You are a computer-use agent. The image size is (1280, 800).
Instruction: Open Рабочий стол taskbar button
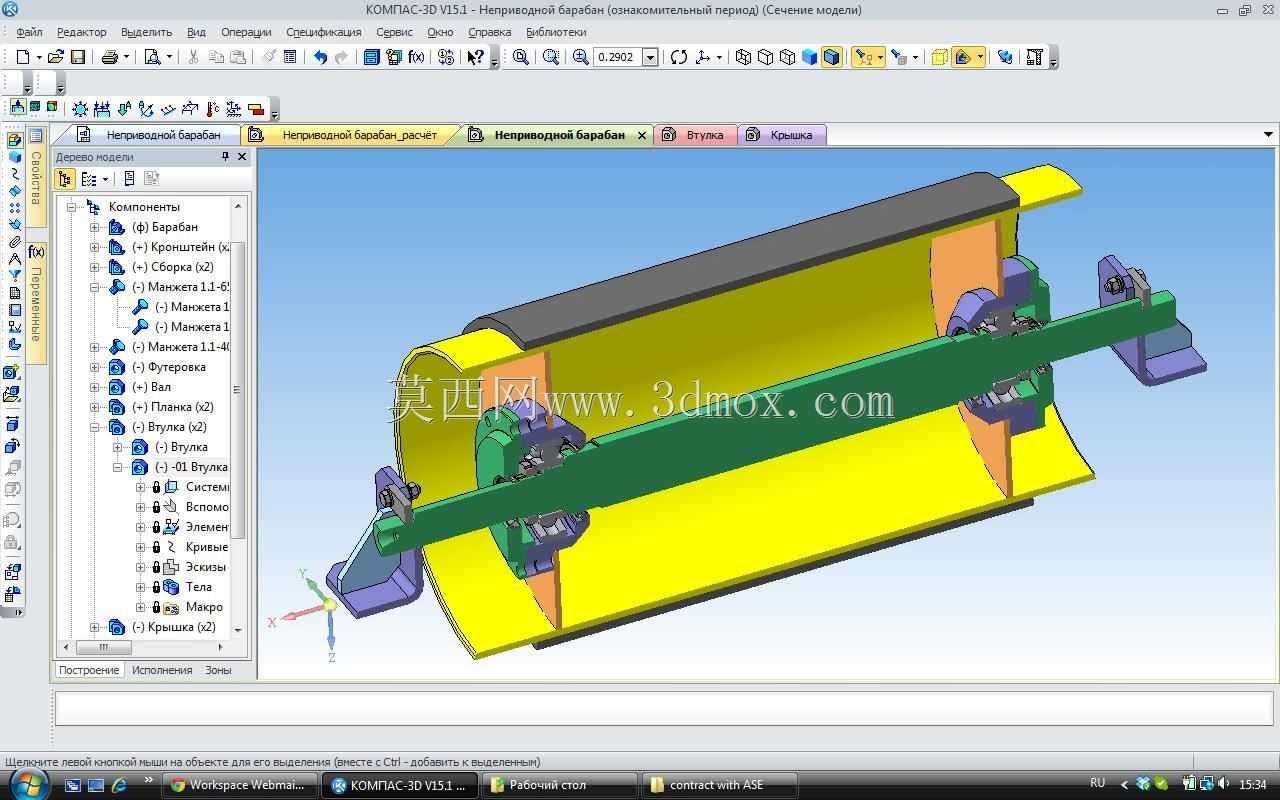[560, 785]
